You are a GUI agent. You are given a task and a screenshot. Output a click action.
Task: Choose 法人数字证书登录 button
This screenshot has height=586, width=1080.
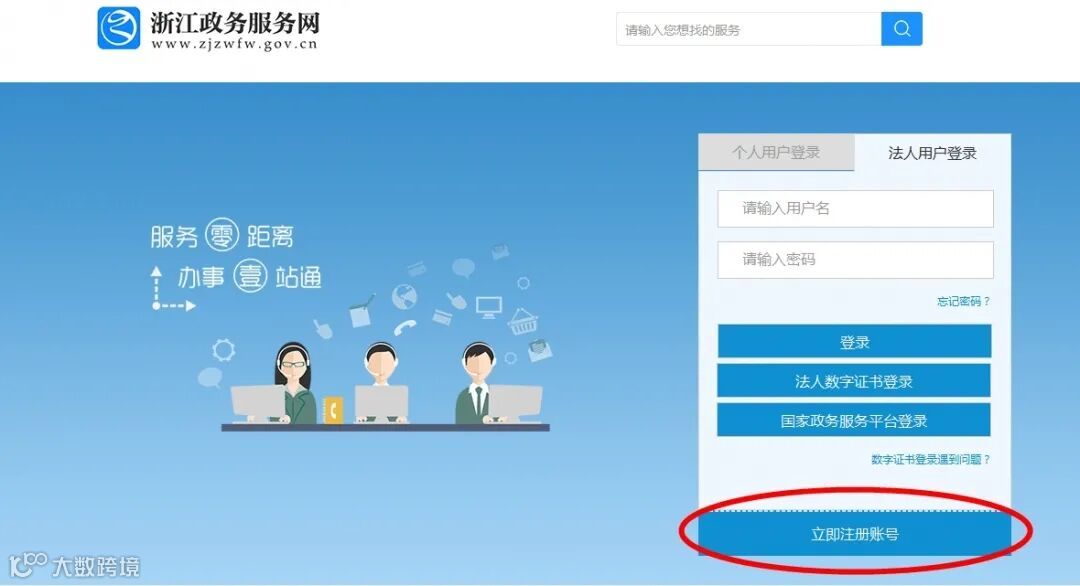pos(854,381)
